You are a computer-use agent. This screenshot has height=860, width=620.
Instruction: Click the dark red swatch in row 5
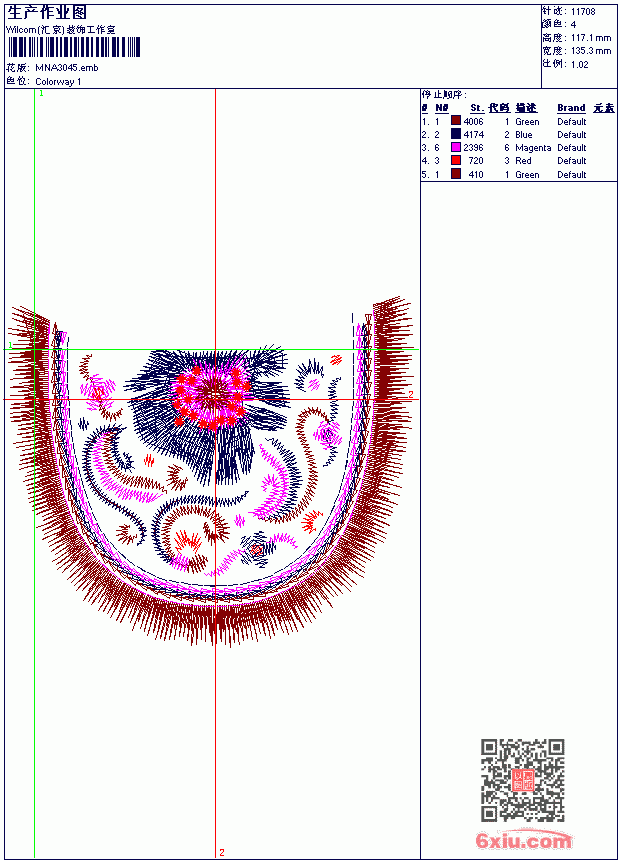tap(455, 174)
